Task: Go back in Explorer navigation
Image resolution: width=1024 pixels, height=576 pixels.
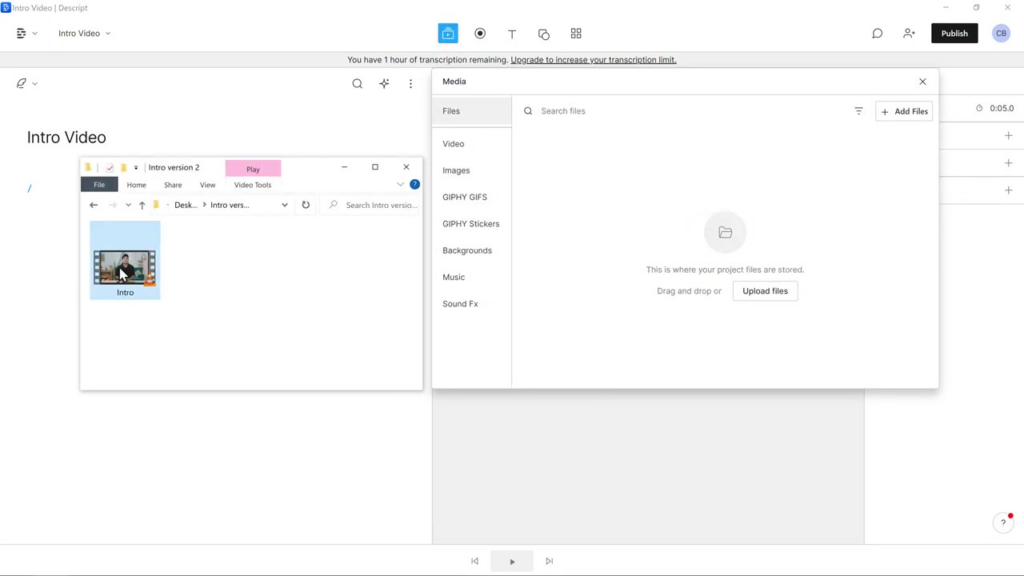Action: (93, 205)
